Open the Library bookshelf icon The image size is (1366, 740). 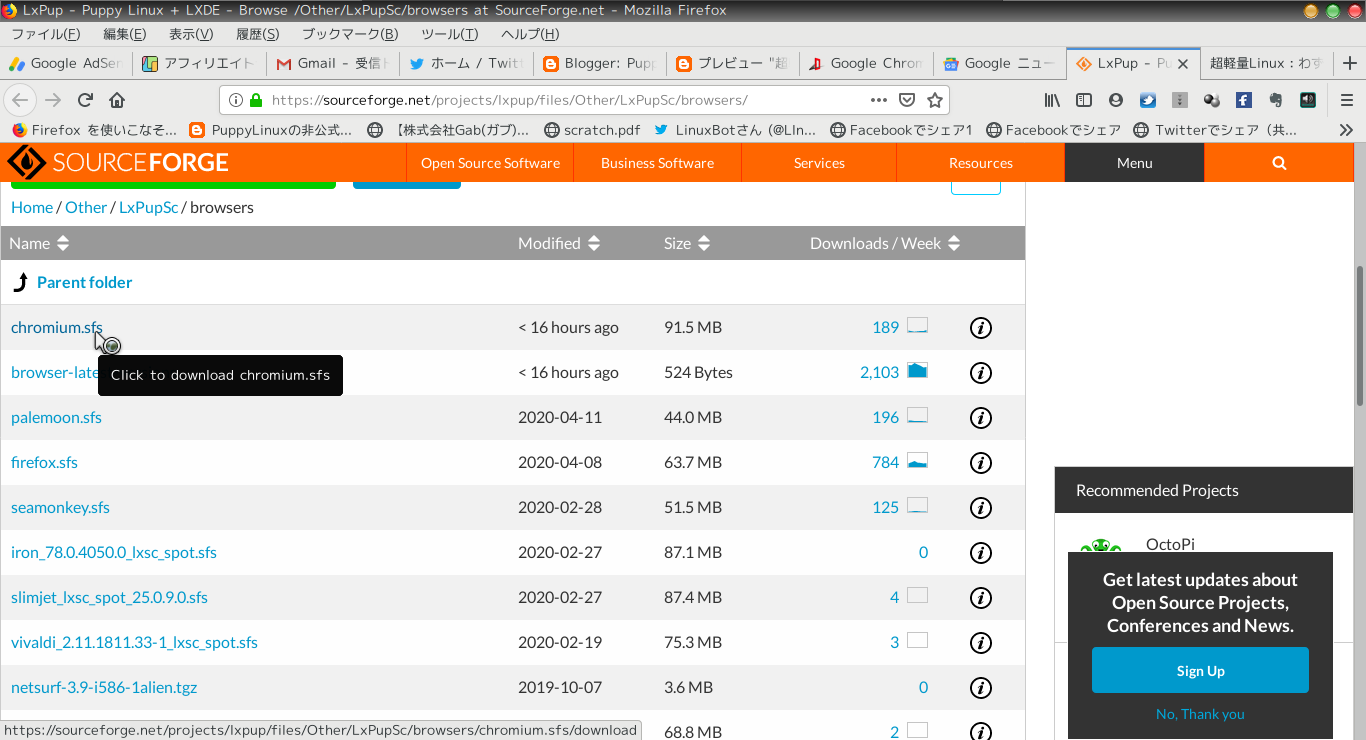(x=1052, y=100)
